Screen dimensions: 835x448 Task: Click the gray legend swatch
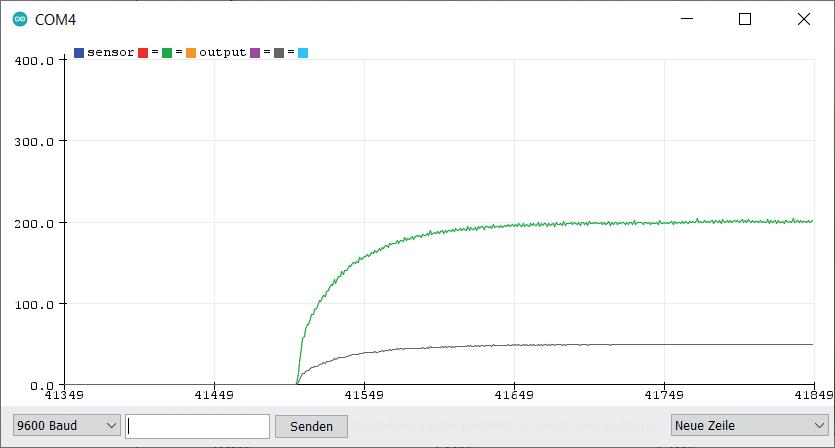point(279,53)
